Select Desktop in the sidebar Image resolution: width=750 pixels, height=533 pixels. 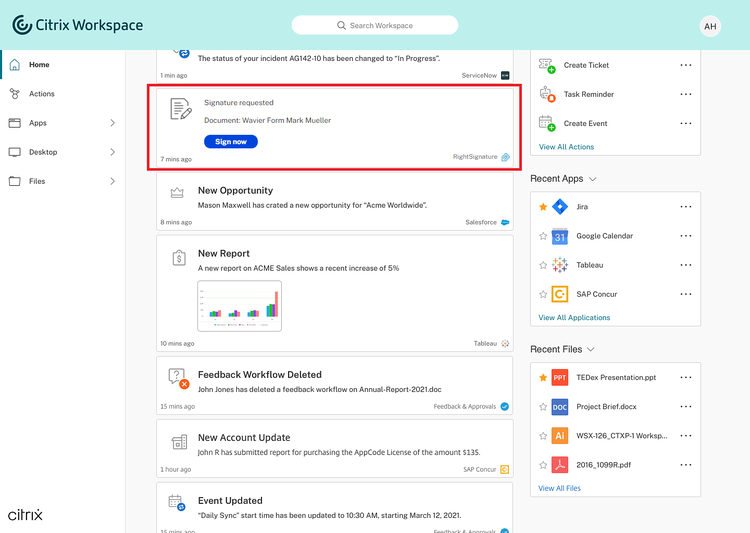pyautogui.click(x=62, y=152)
